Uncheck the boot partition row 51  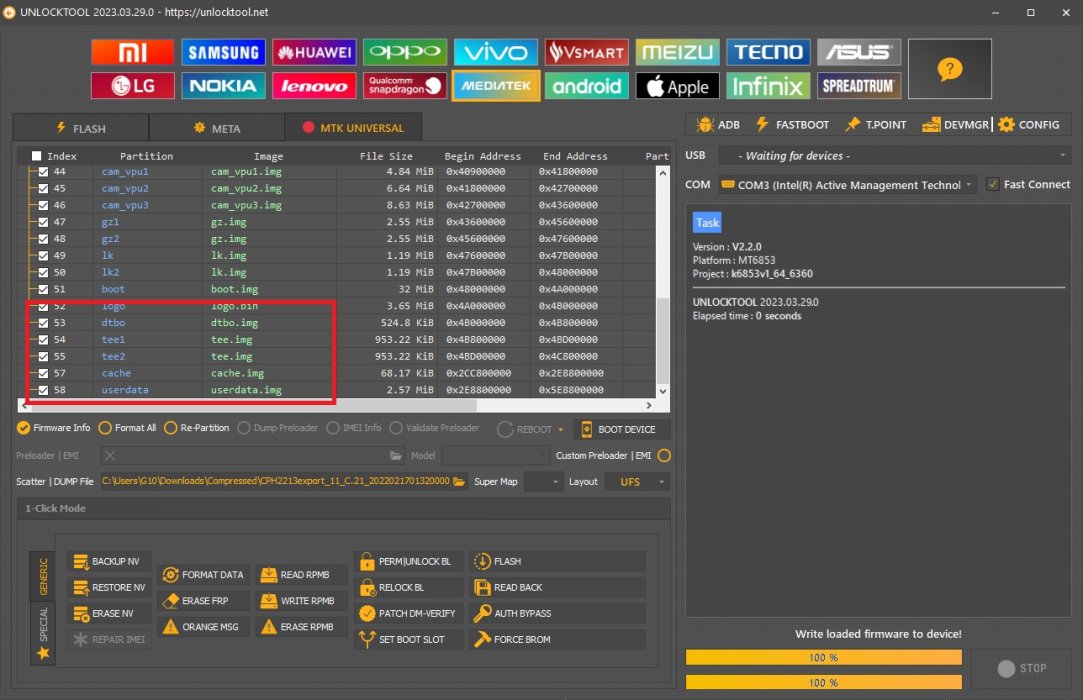tap(44, 290)
